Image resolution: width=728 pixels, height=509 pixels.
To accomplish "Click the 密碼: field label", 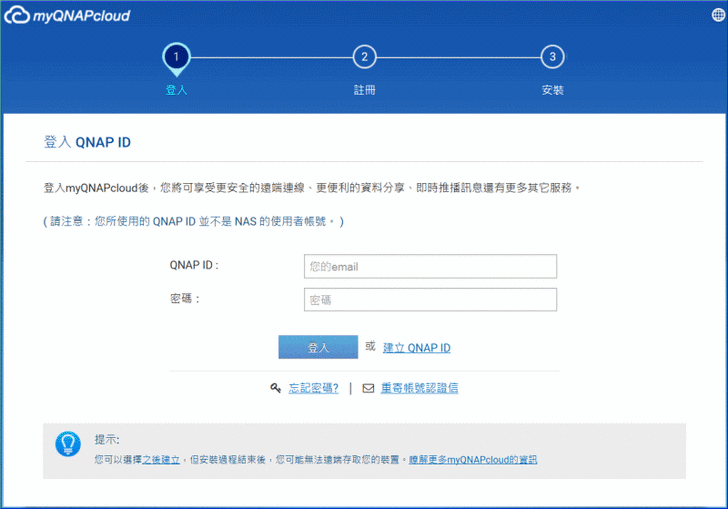I will [x=185, y=299].
